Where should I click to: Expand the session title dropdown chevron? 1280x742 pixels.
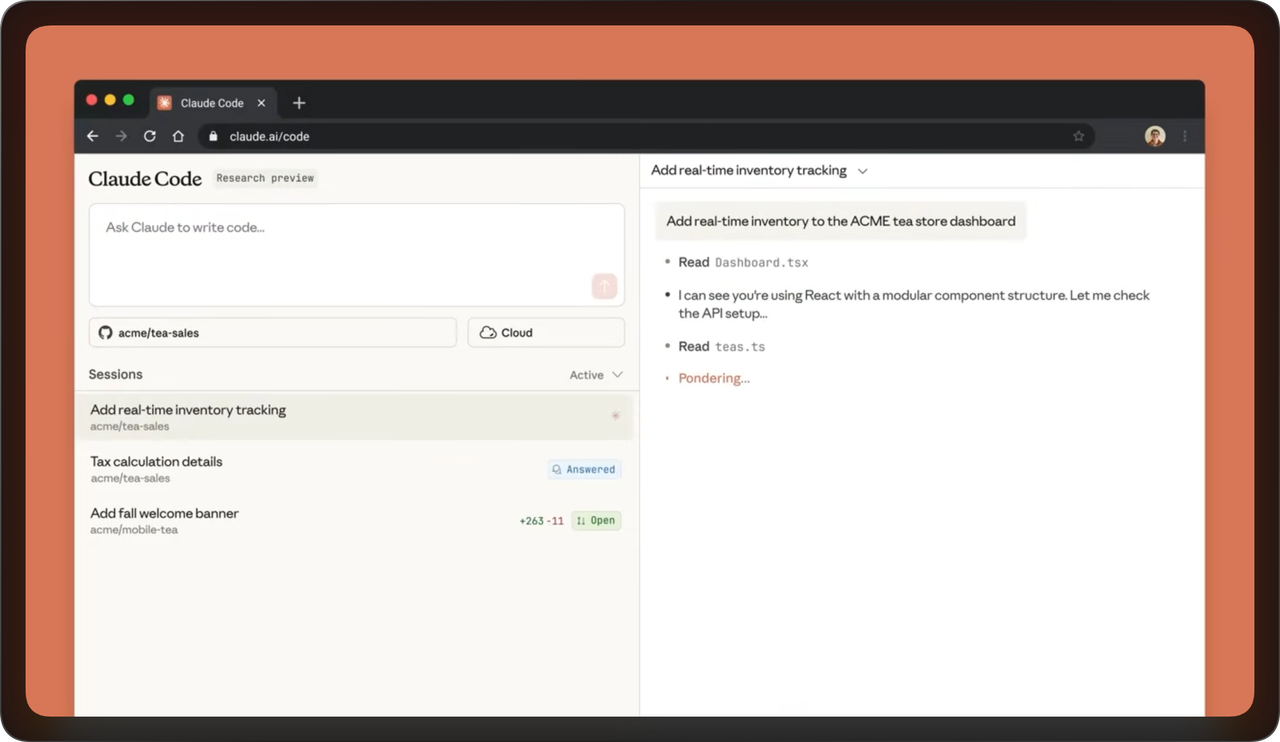tap(863, 171)
